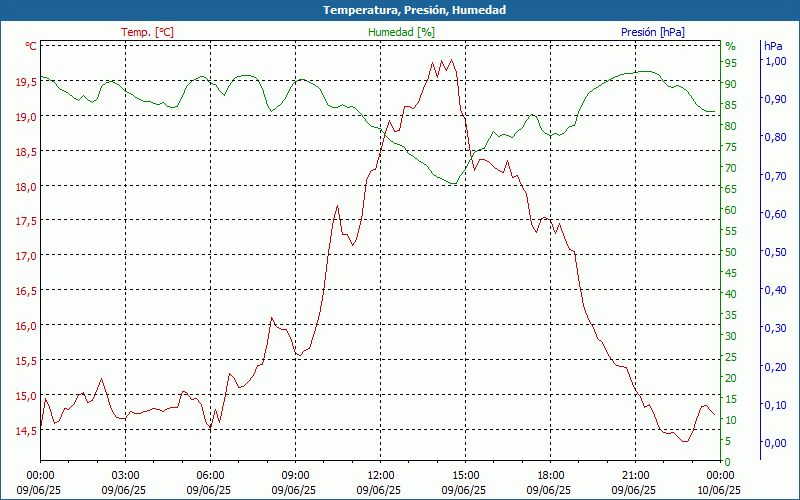This screenshot has height=500, width=800.
Task: Click the '0,60' pressure axis value
Action: pos(775,214)
